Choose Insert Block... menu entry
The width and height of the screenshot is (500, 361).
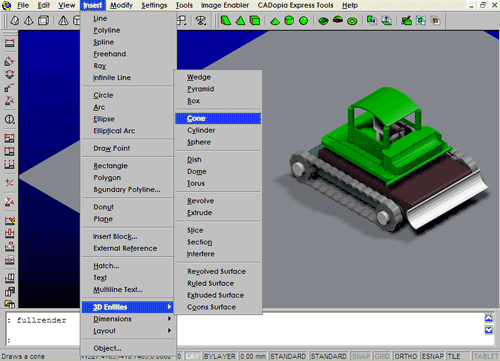[x=128, y=237]
